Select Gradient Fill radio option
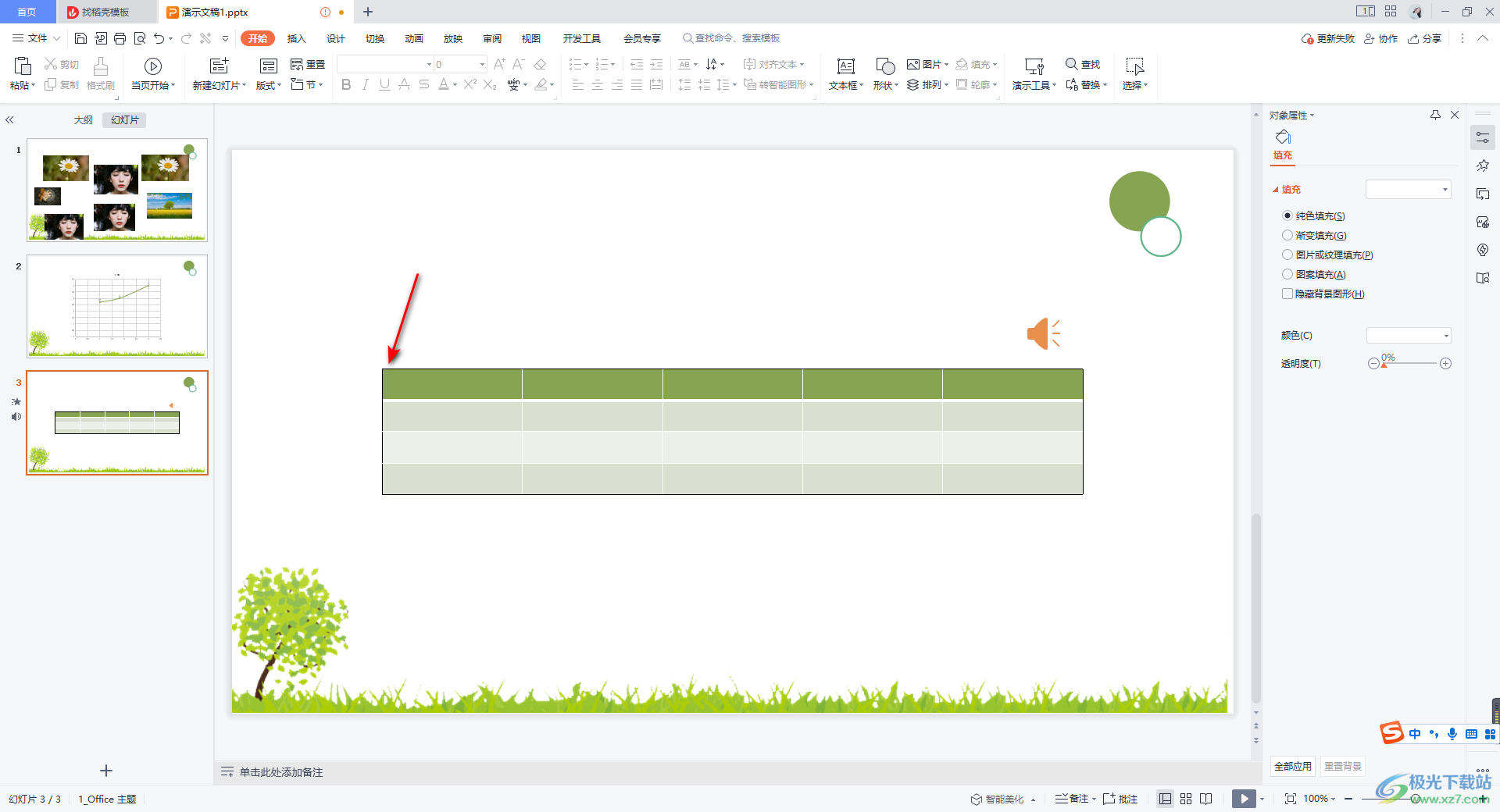The height and width of the screenshot is (812, 1500). pyautogui.click(x=1287, y=235)
